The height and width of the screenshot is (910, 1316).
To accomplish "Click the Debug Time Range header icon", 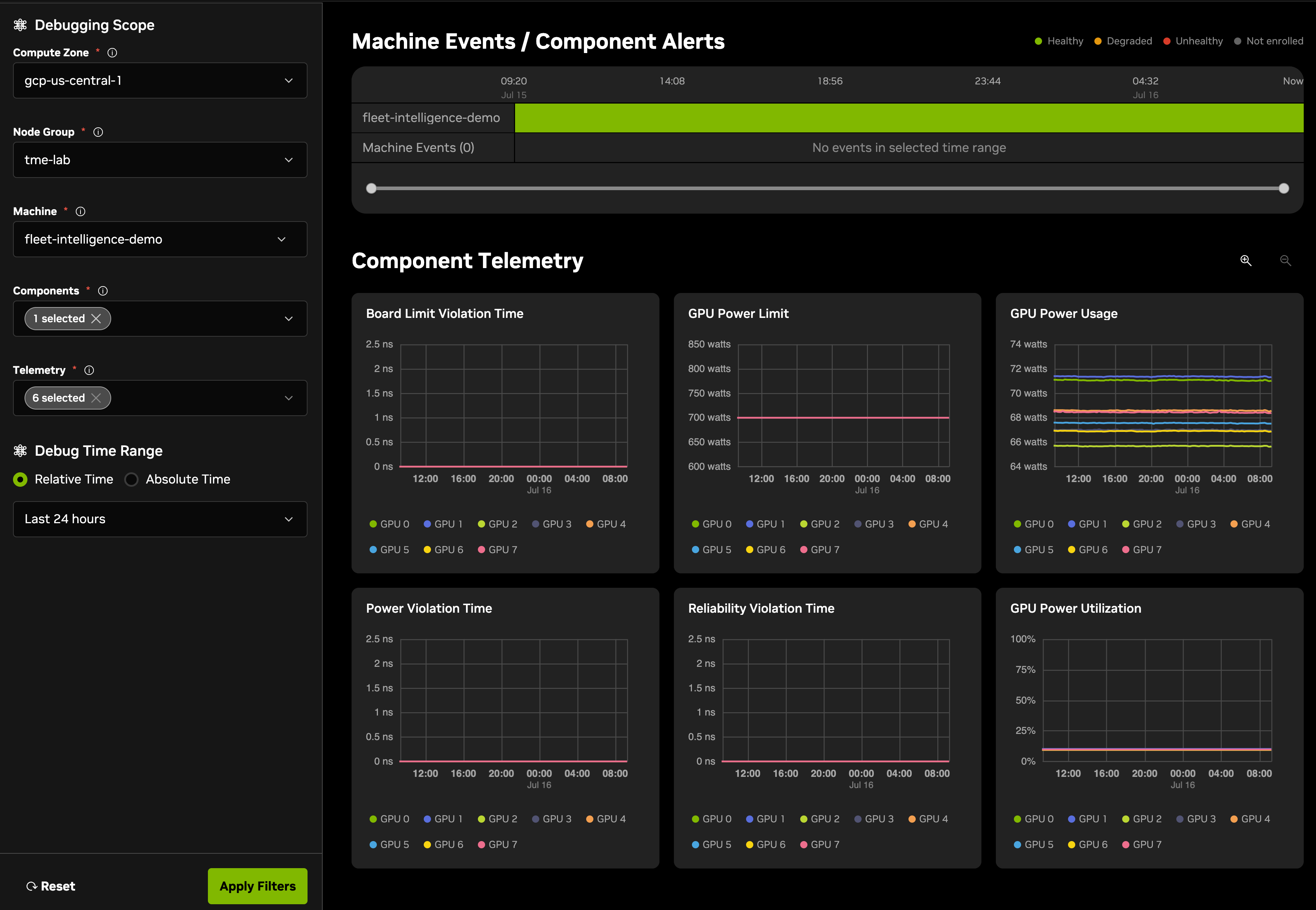I will point(21,450).
